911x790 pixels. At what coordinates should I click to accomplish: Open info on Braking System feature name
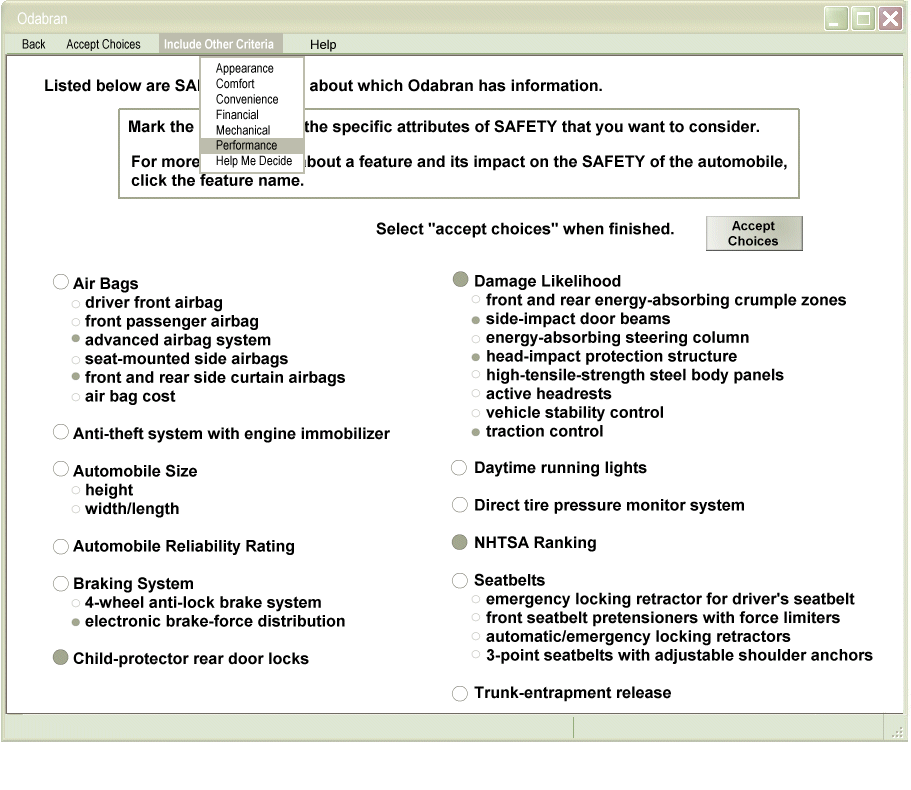coord(133,584)
